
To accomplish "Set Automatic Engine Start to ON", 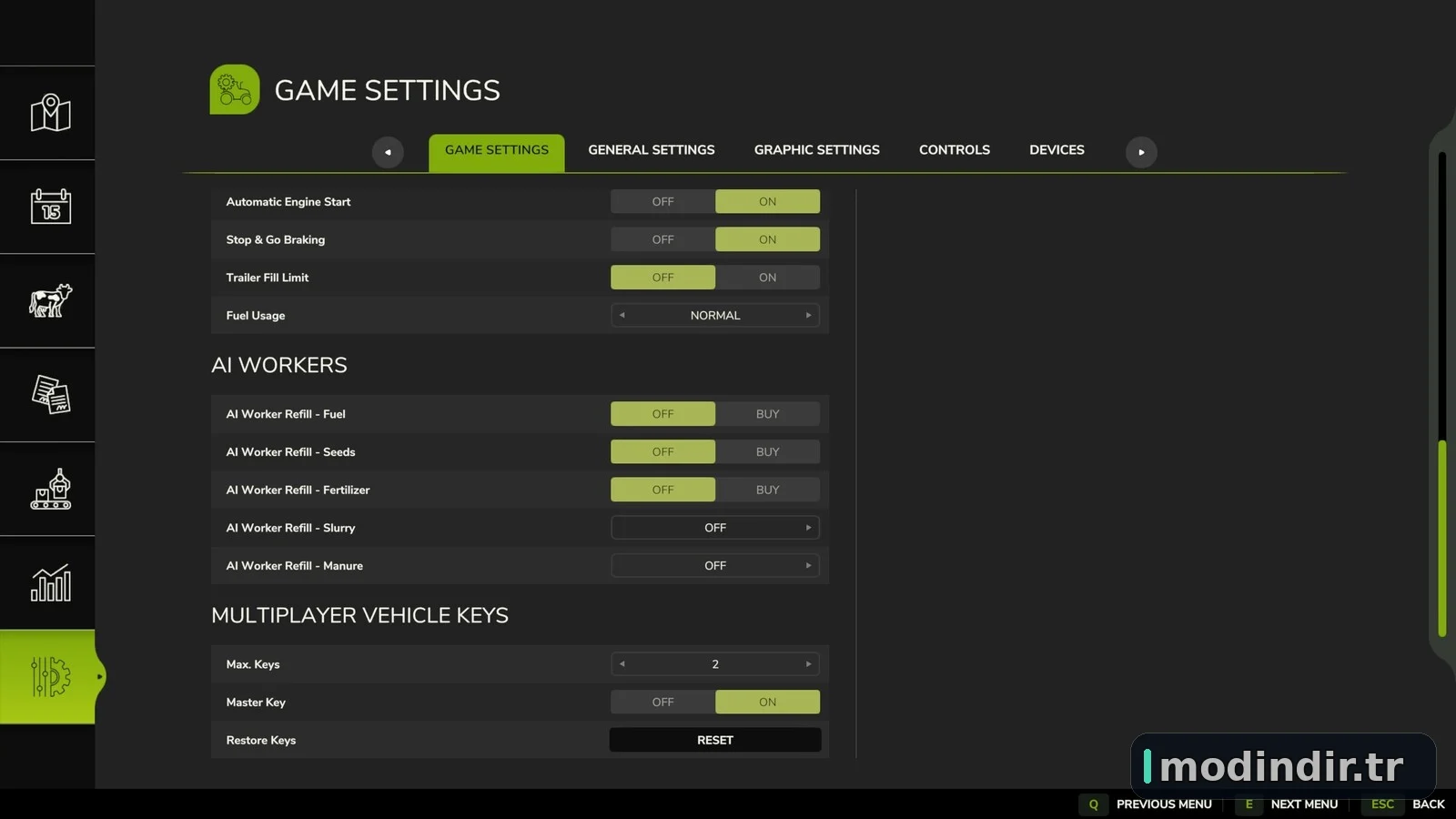I will [767, 202].
